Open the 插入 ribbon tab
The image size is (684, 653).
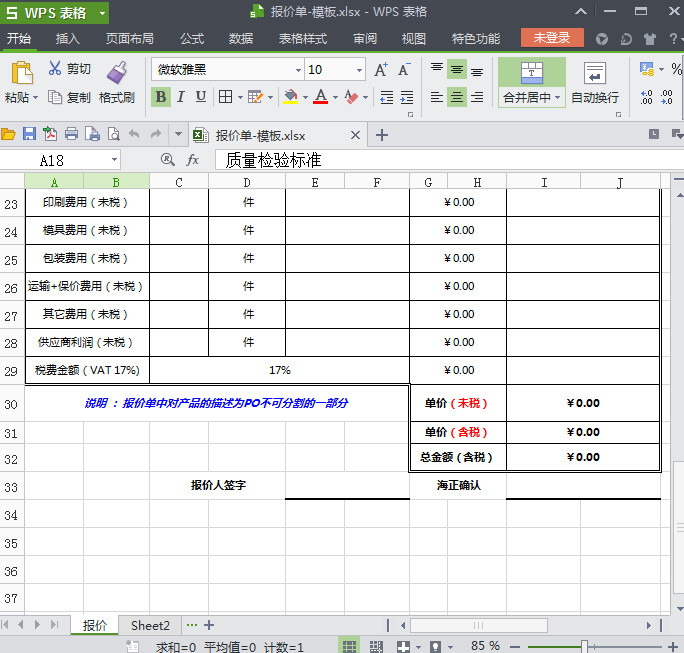tap(68, 39)
